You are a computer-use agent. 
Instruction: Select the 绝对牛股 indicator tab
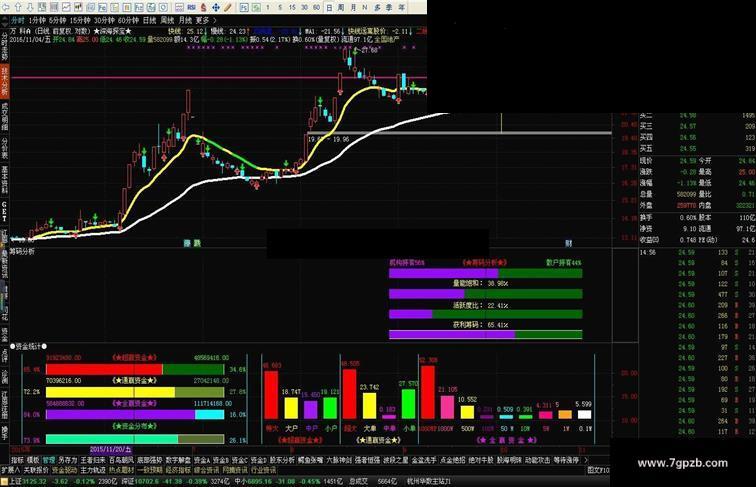[480, 460]
